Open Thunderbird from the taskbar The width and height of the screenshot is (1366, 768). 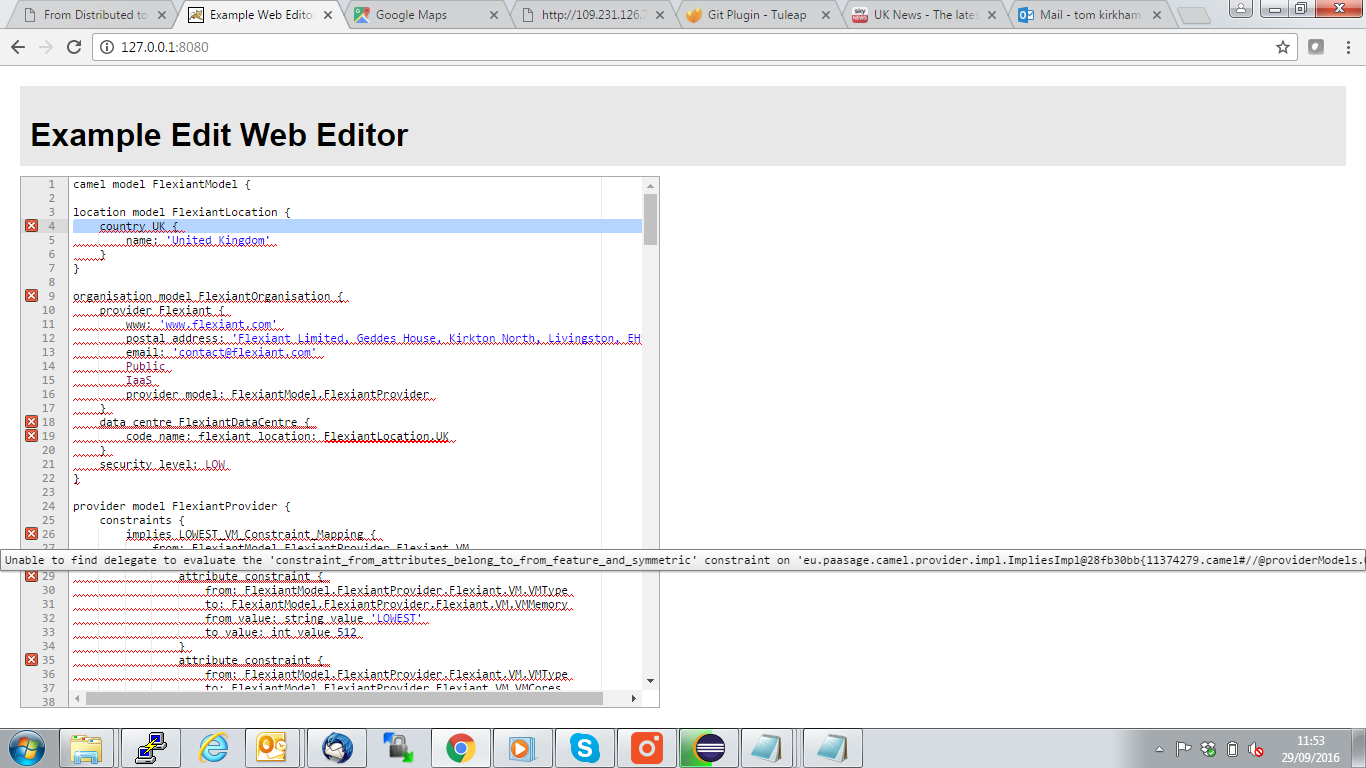tap(337, 748)
